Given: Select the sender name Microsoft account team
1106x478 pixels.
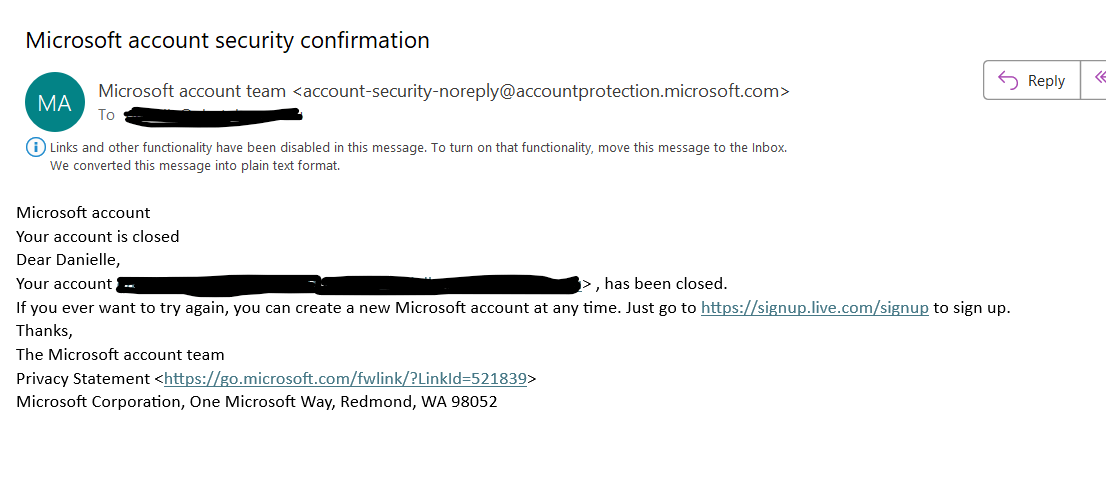Looking at the screenshot, I should click(192, 91).
